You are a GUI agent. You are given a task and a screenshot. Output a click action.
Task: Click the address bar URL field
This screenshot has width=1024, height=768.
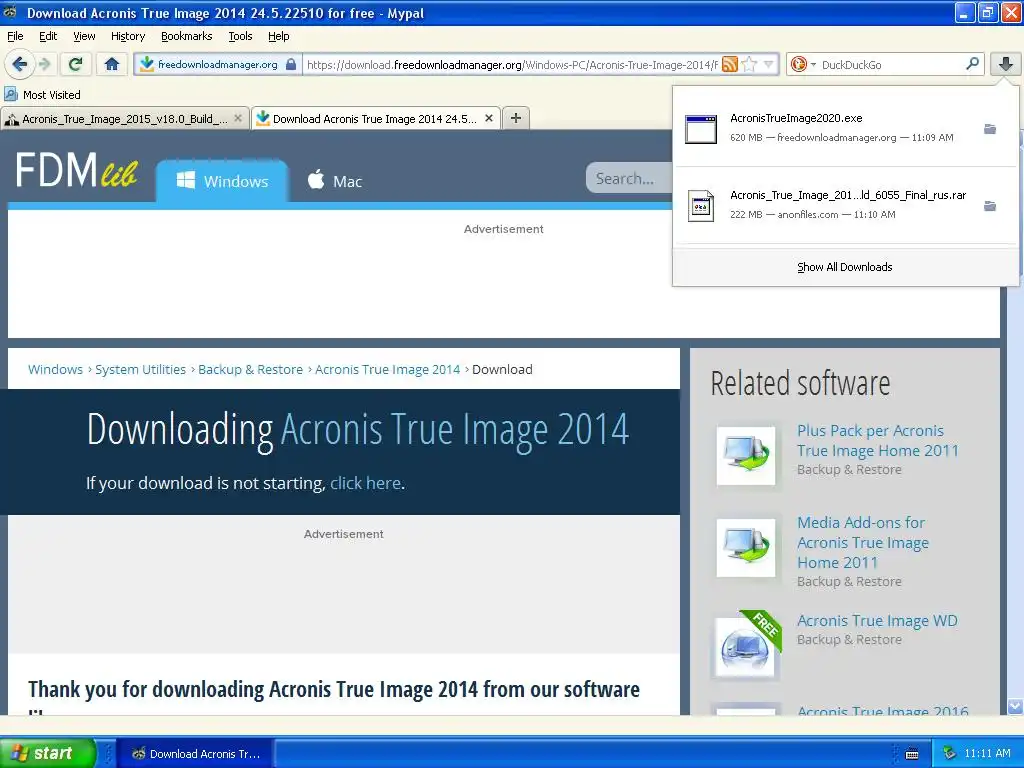[512, 65]
